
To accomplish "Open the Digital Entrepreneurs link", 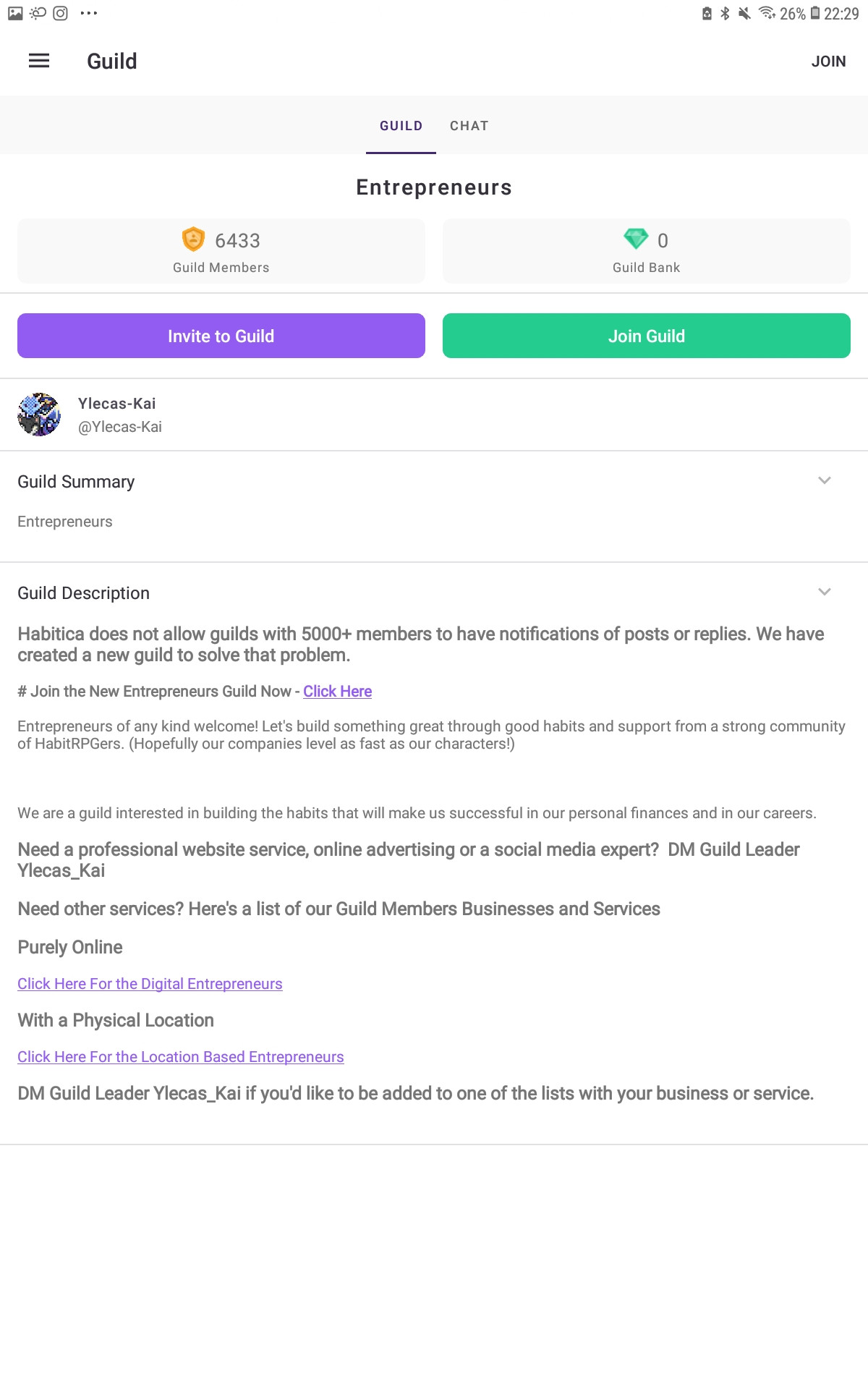I will coord(150,984).
